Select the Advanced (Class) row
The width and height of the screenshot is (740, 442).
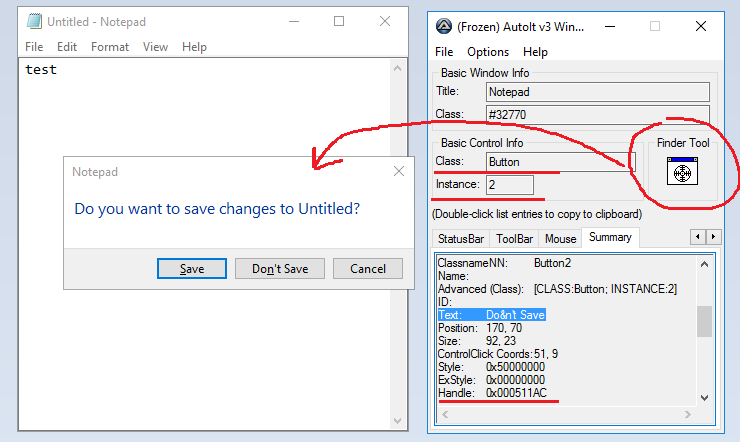point(557,289)
